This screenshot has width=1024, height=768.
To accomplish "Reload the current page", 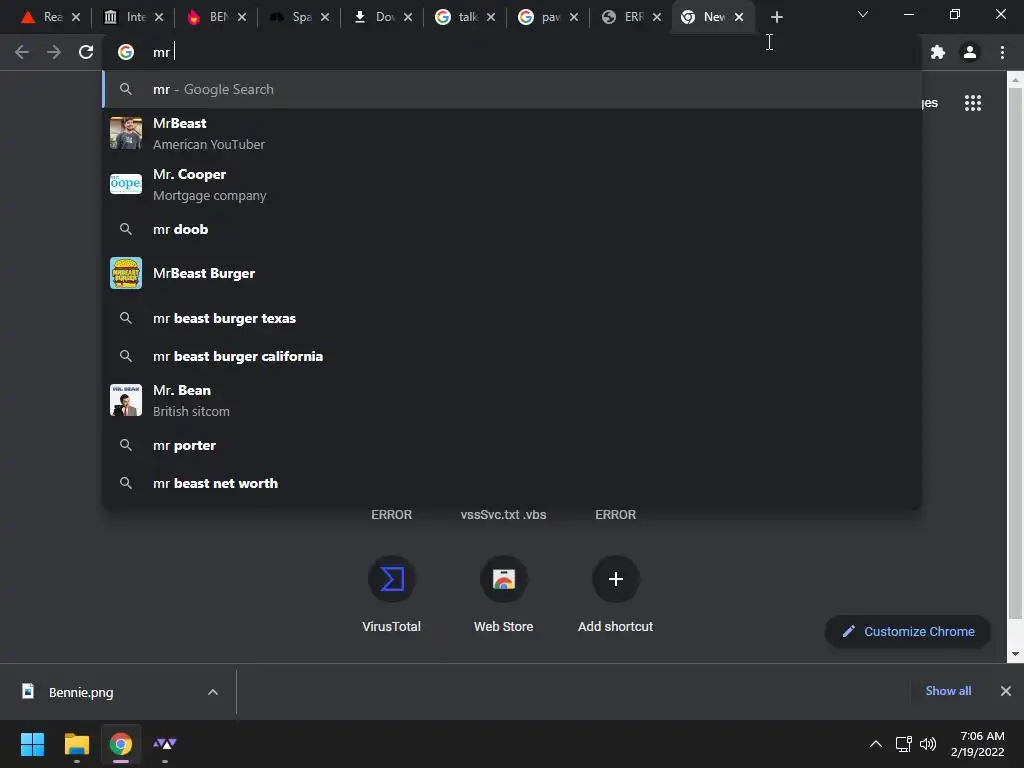I will (86, 52).
